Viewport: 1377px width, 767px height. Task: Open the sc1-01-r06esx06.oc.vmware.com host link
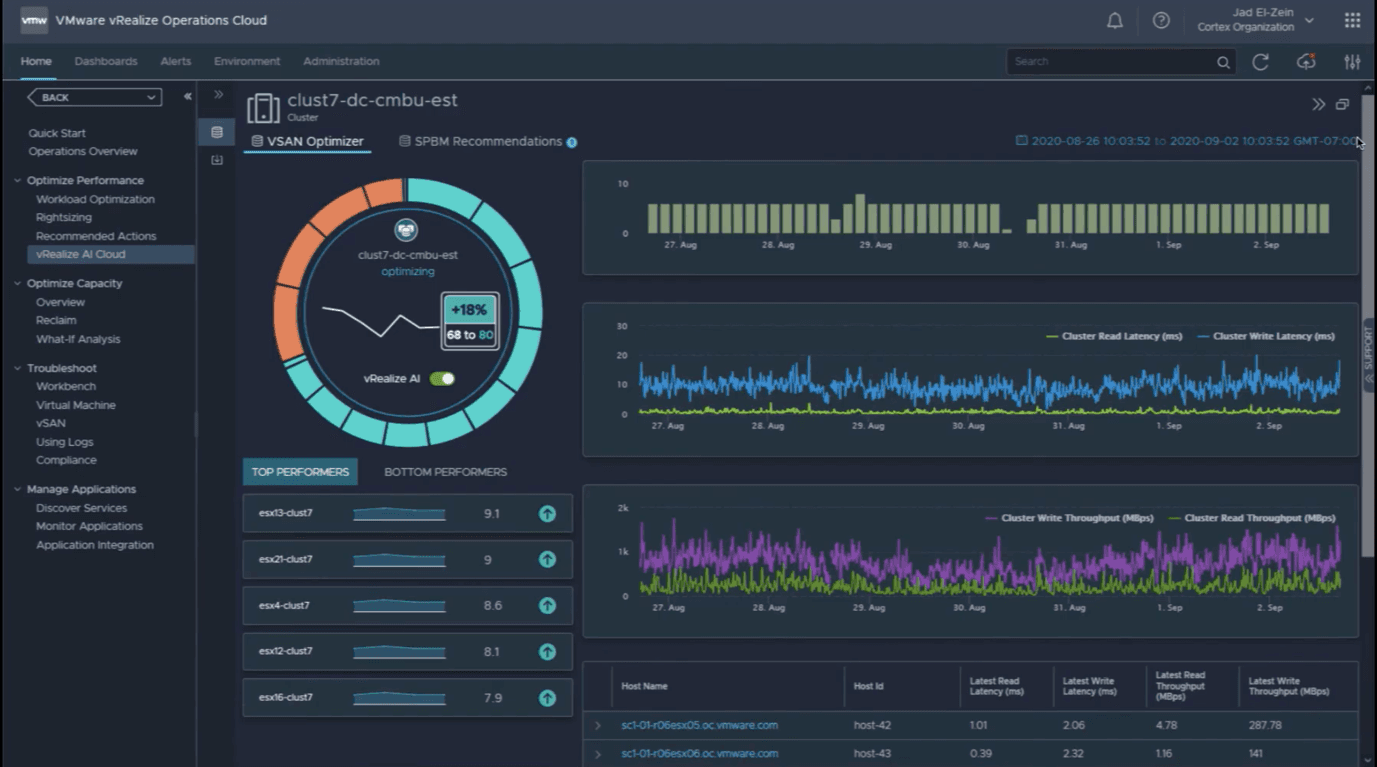click(x=699, y=754)
